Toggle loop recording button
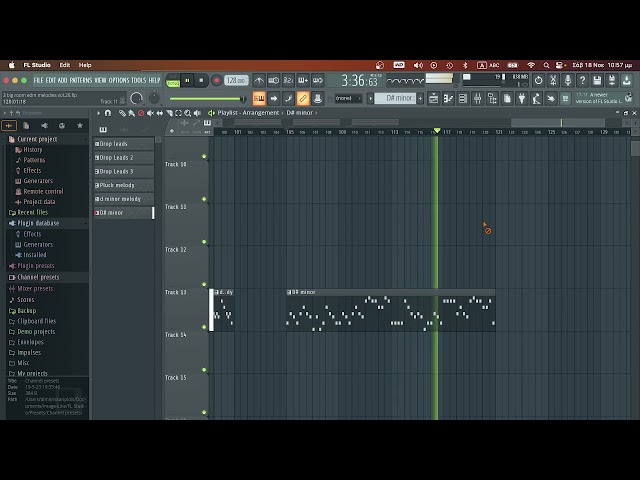This screenshot has height=480, width=640. pos(318,80)
